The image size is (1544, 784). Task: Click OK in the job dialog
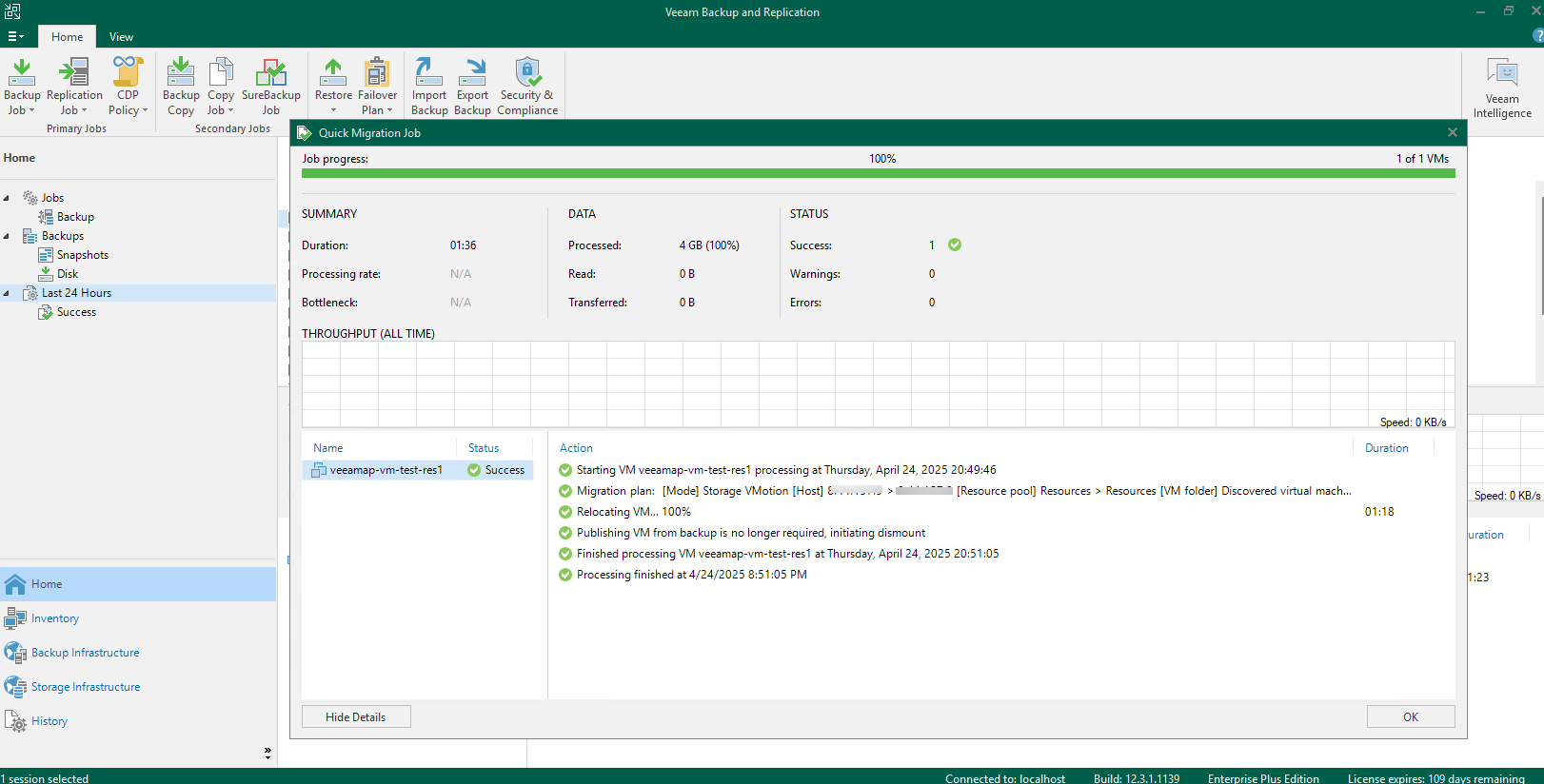1411,717
